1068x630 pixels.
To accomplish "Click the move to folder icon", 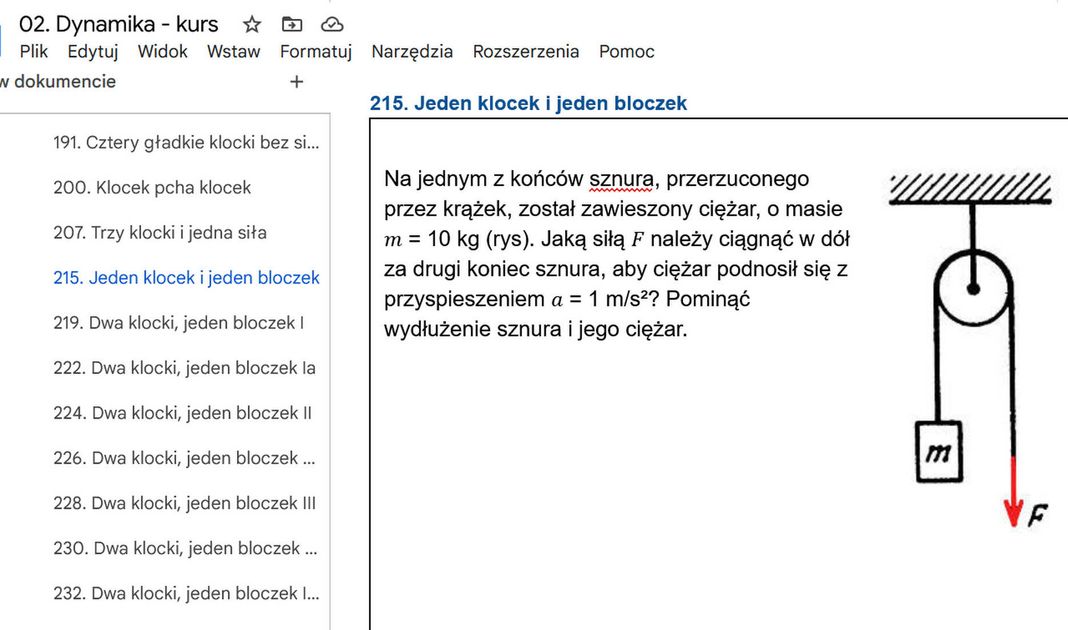I will 291,24.
